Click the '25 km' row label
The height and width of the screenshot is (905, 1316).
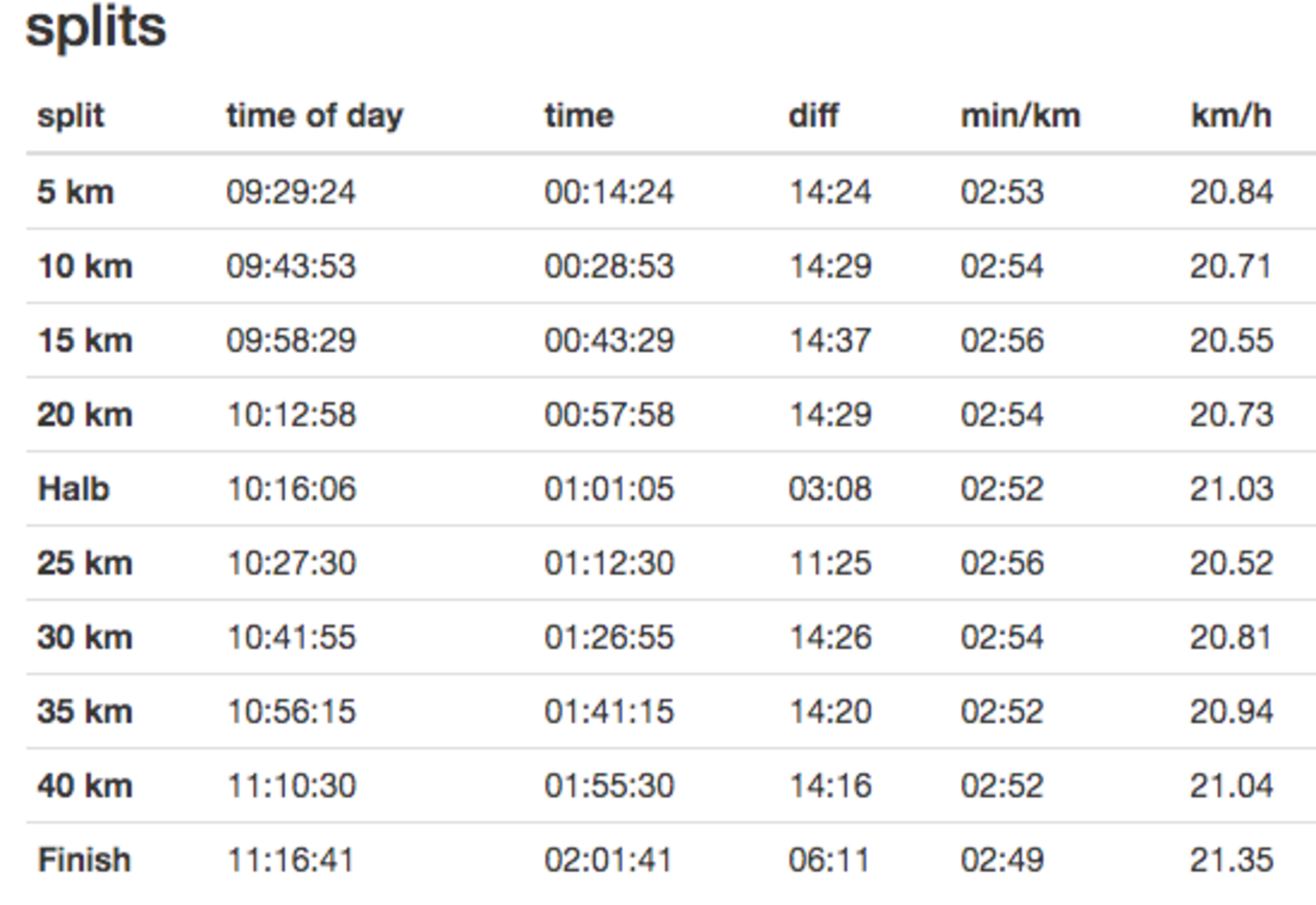pyautogui.click(x=85, y=563)
